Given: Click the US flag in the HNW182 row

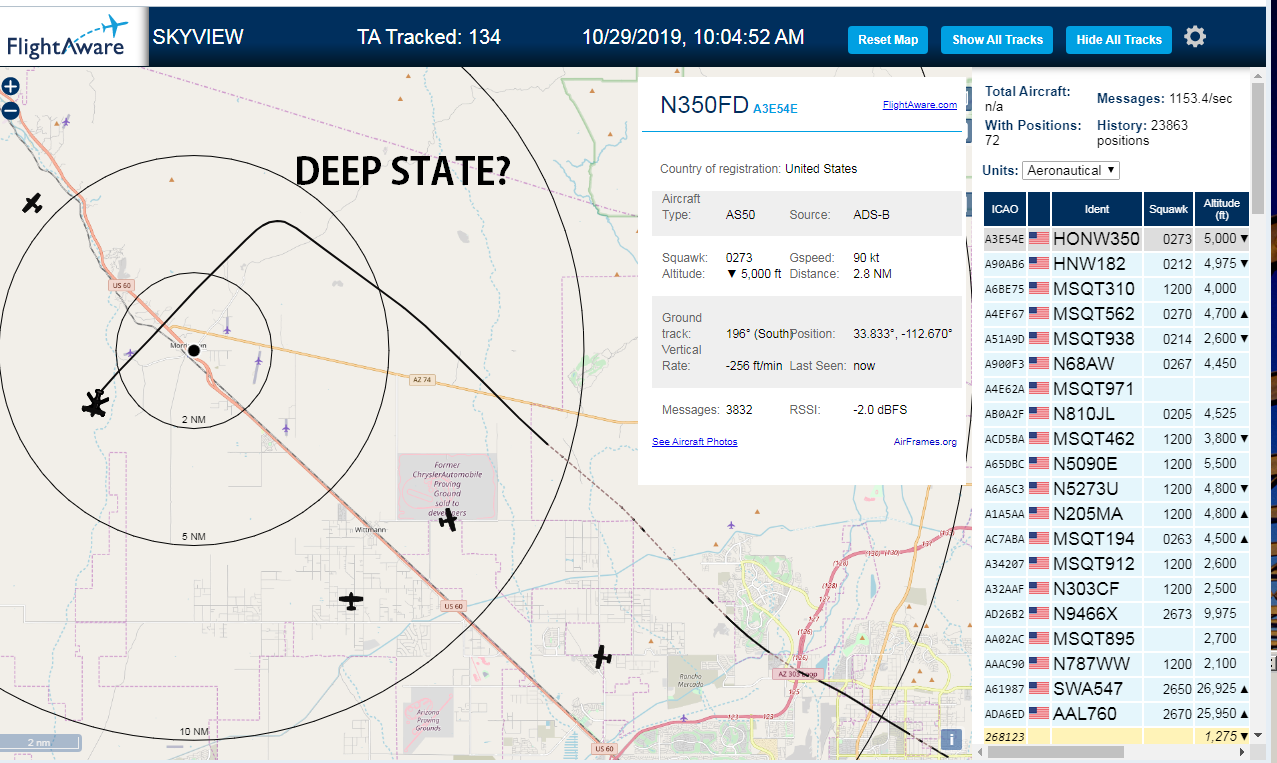Looking at the screenshot, I should click(x=1039, y=264).
